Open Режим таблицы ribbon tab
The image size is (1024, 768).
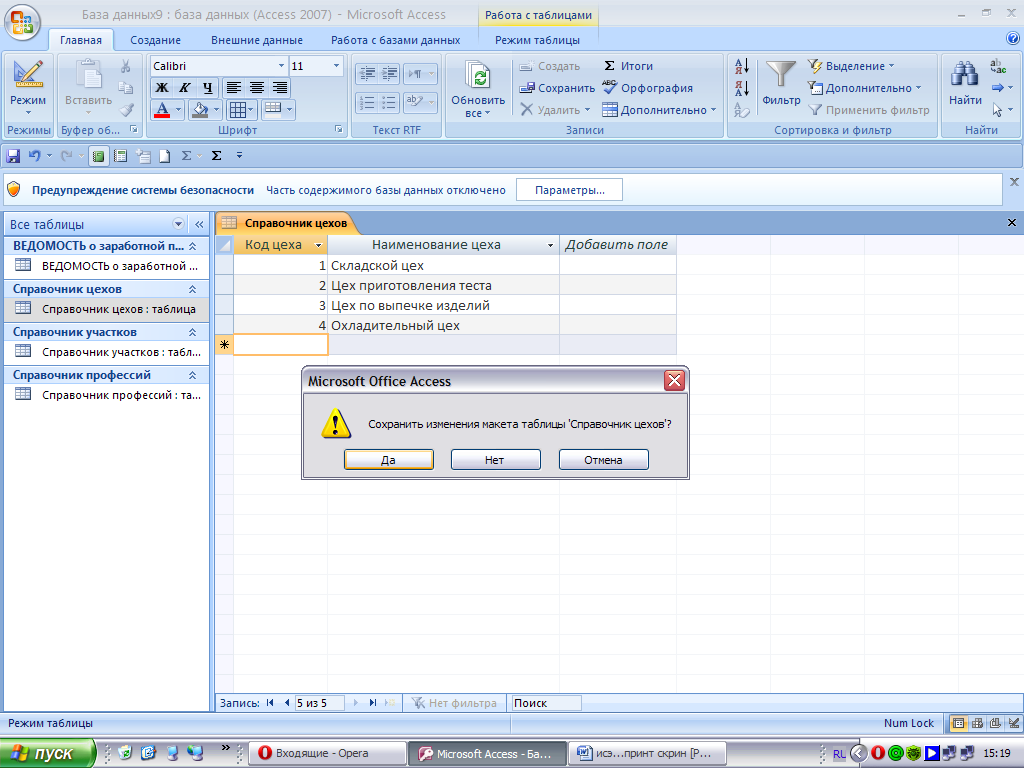[x=537, y=40]
